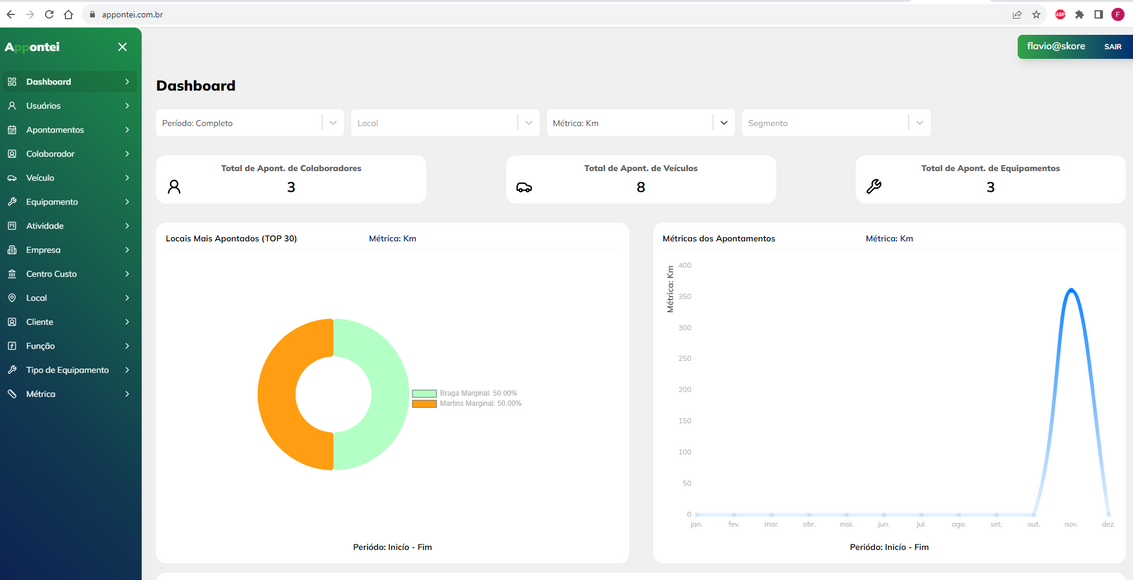Expand the Apontamentos menu chevron

(127, 130)
